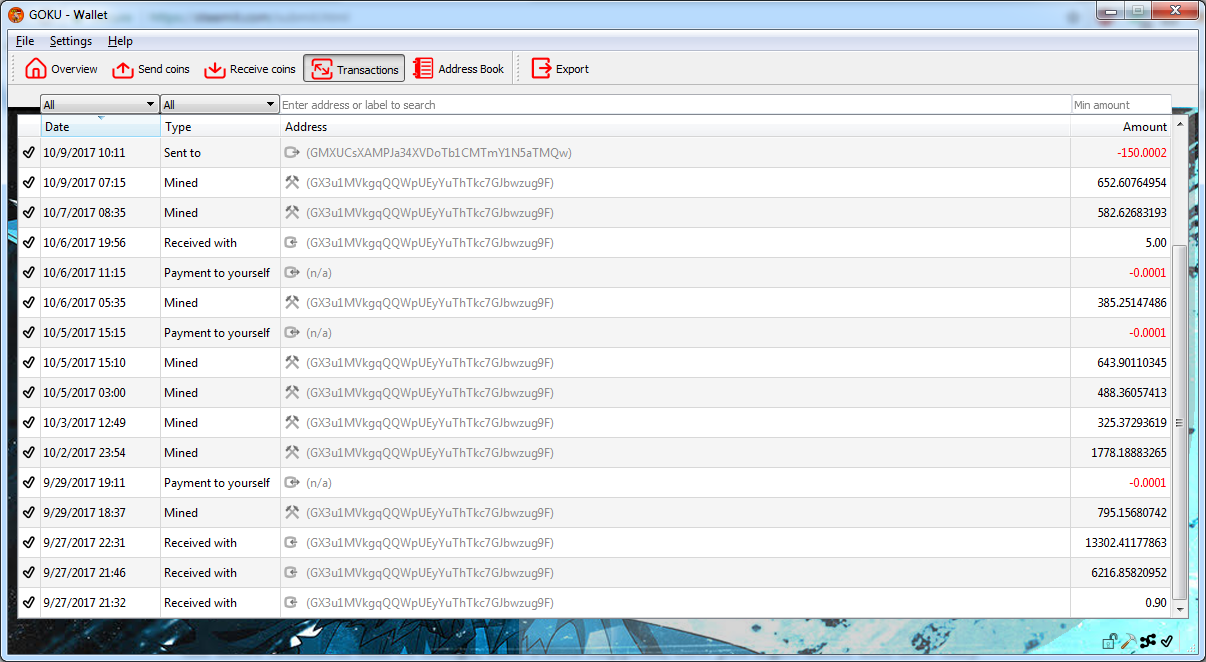Click confirmed checkmark for 10/2/2017 23:54 row
Image resolution: width=1206 pixels, height=662 pixels.
(29, 453)
